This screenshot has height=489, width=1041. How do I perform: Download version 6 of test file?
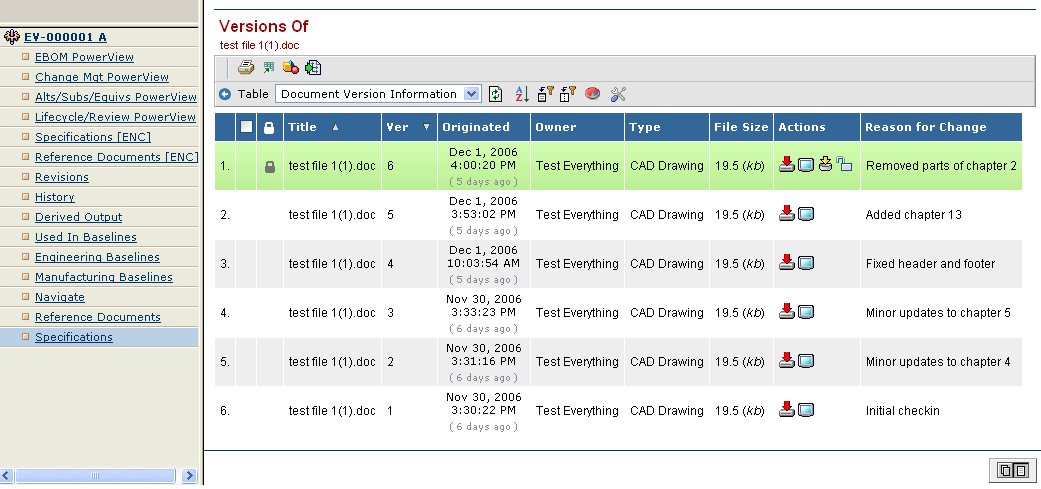pyautogui.click(x=787, y=165)
